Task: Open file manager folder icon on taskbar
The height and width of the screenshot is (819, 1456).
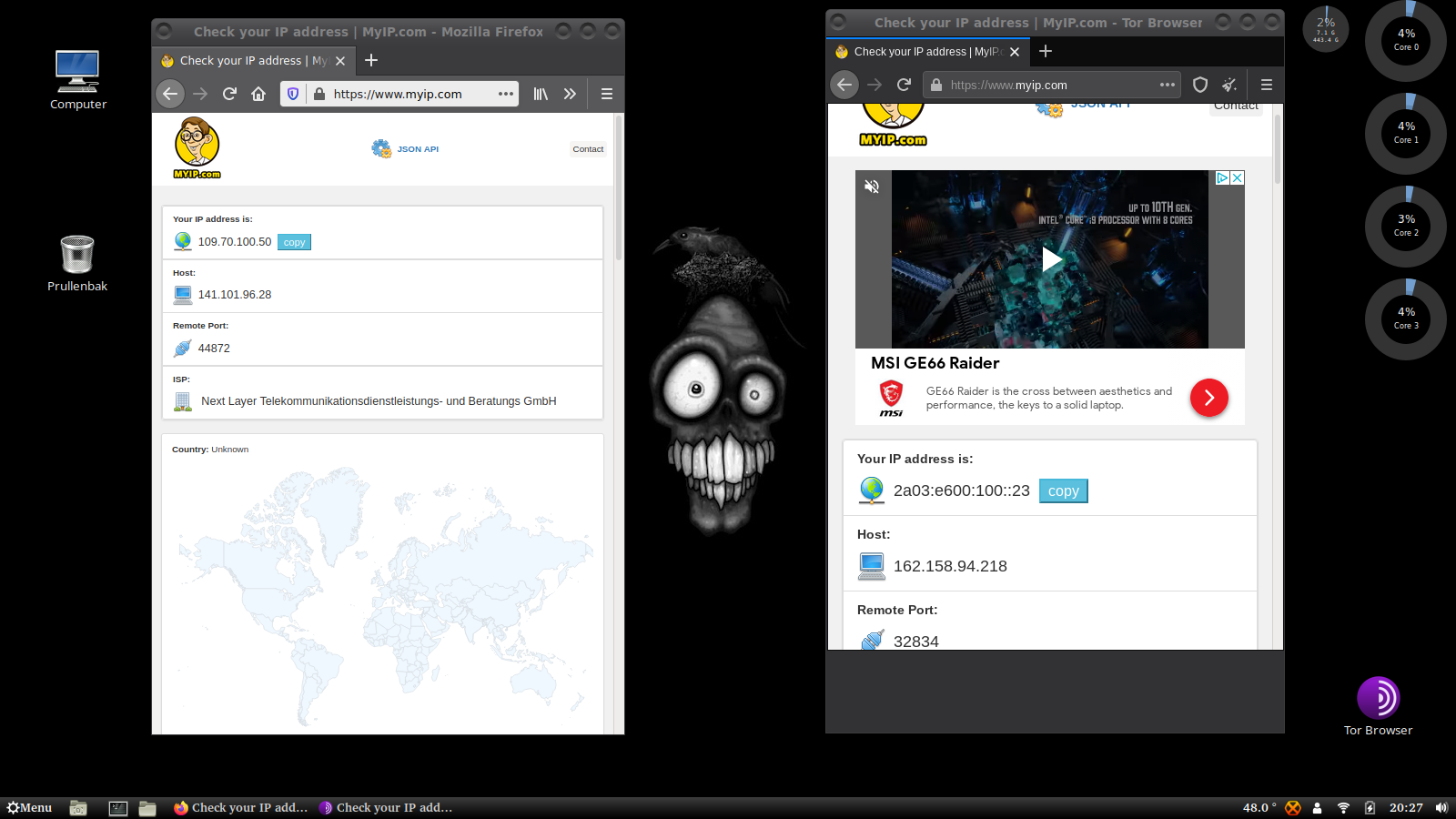Action: 147,808
